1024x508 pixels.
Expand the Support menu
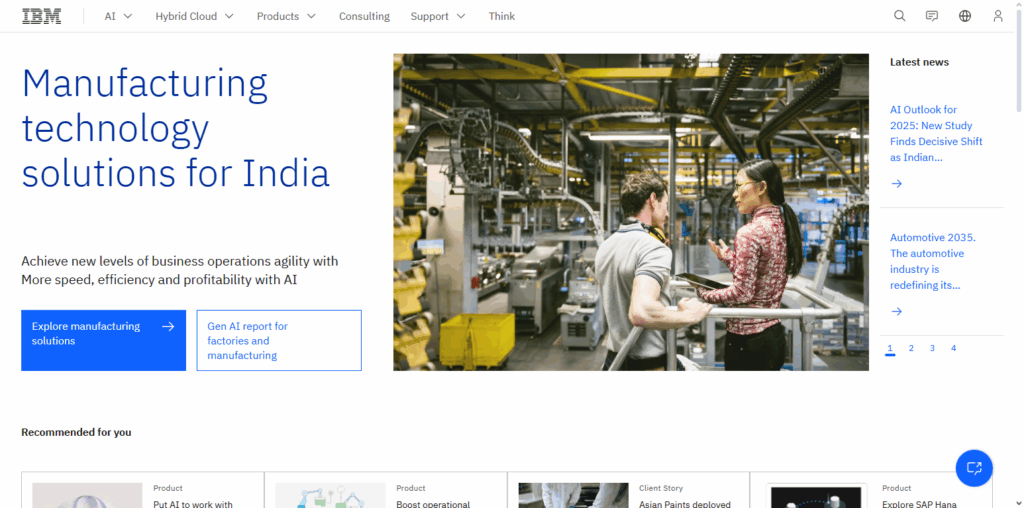pyautogui.click(x=438, y=16)
